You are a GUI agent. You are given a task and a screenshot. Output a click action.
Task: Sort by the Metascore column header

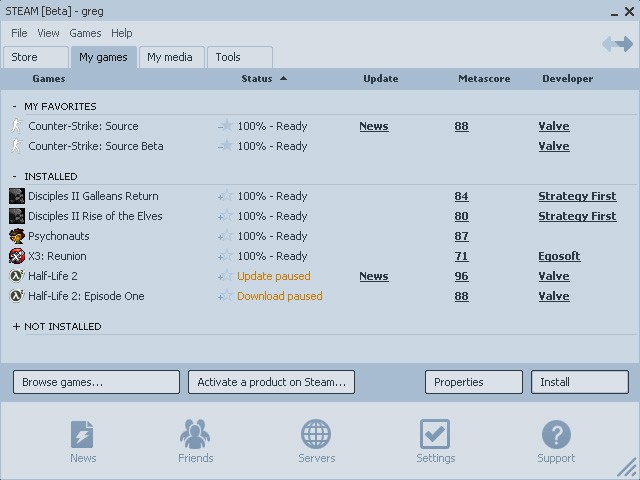click(x=484, y=79)
